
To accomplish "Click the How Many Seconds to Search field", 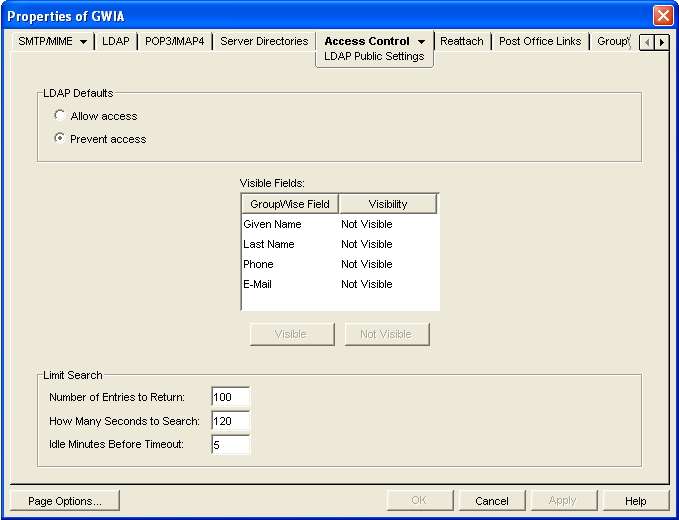I will tap(230, 421).
